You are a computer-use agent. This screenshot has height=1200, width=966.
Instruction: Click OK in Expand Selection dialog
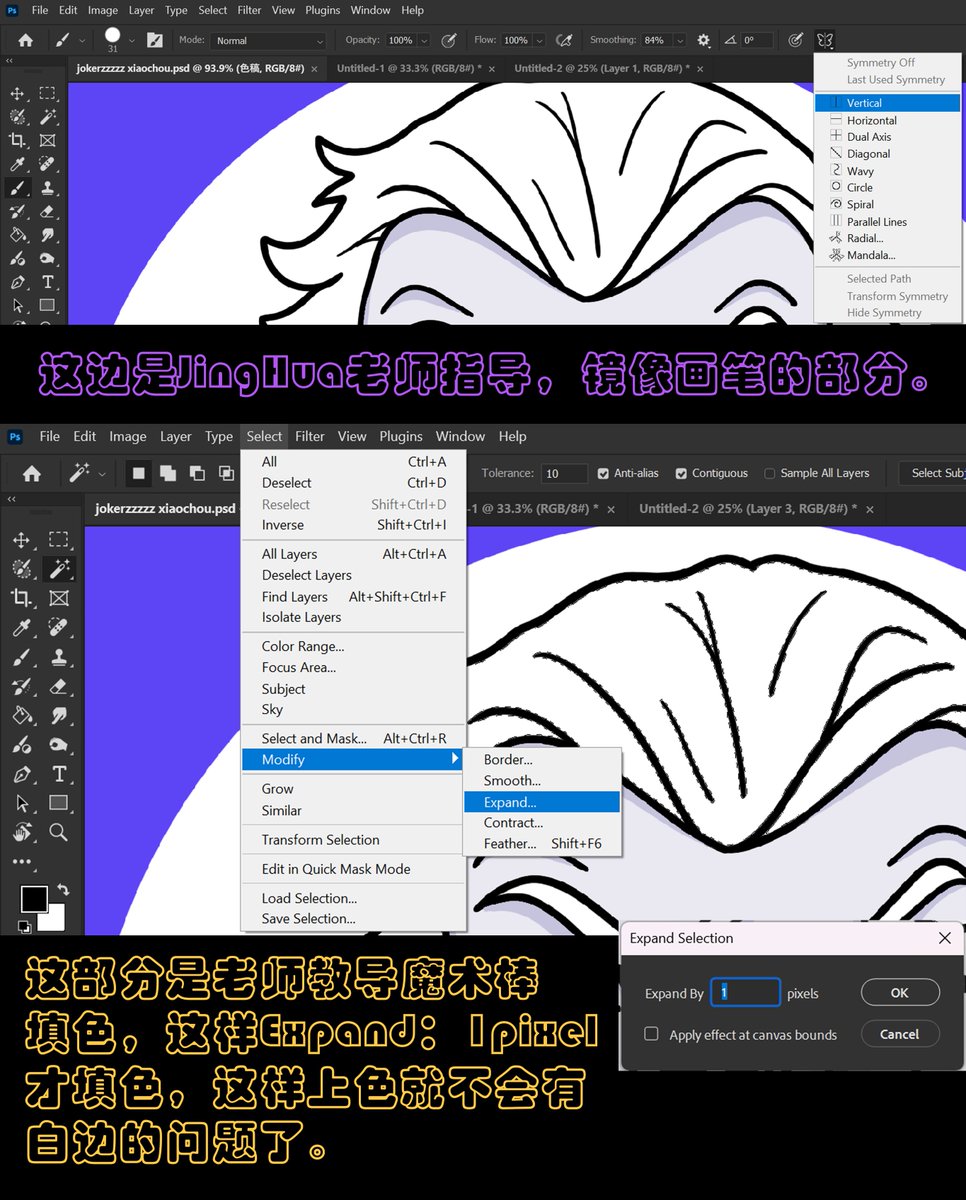point(900,992)
